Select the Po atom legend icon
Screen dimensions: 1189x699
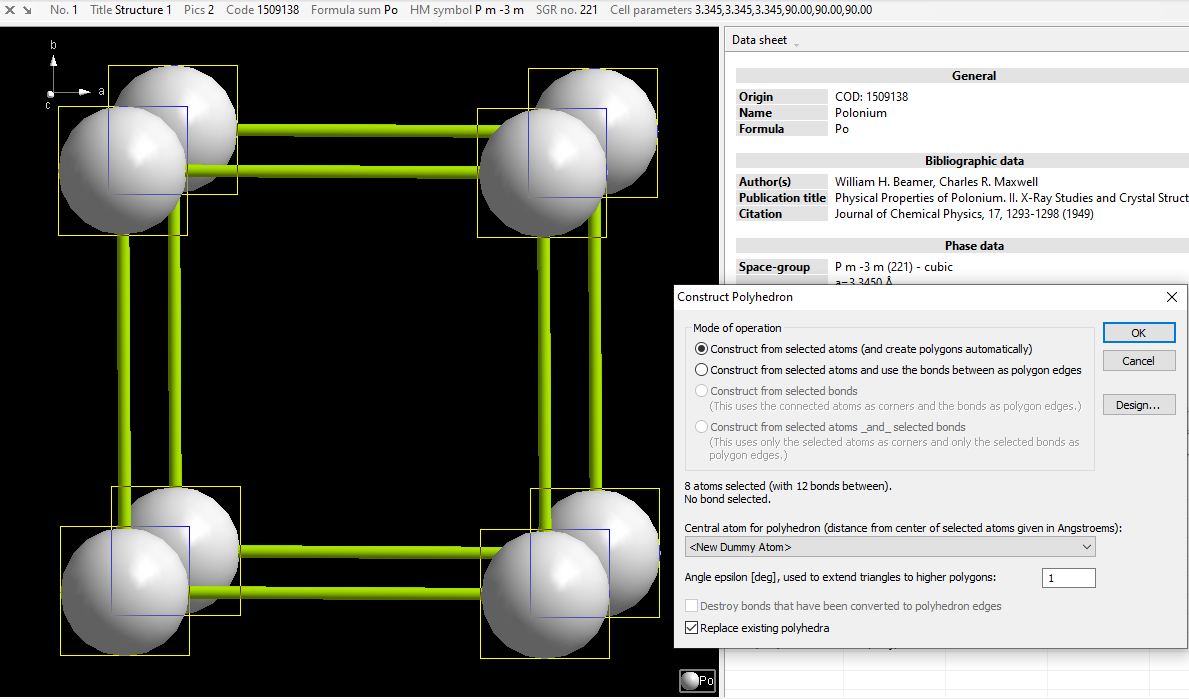pyautogui.click(x=696, y=680)
